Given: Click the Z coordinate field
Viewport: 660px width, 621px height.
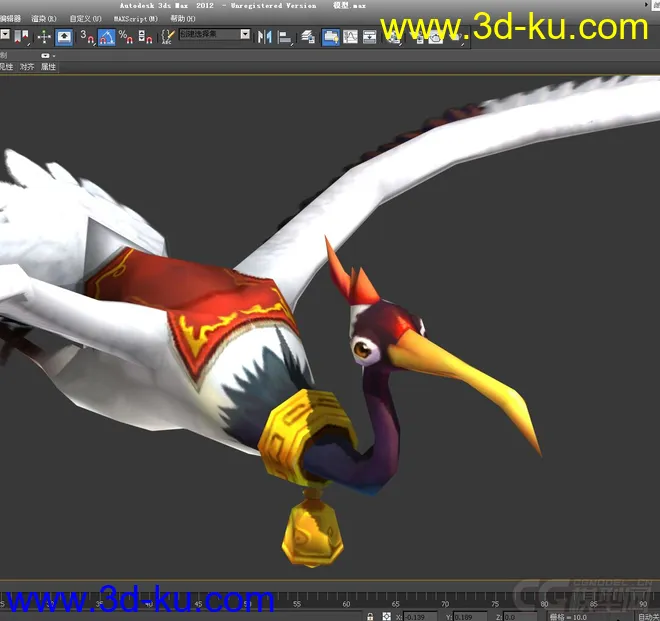Looking at the screenshot, I should [520, 617].
